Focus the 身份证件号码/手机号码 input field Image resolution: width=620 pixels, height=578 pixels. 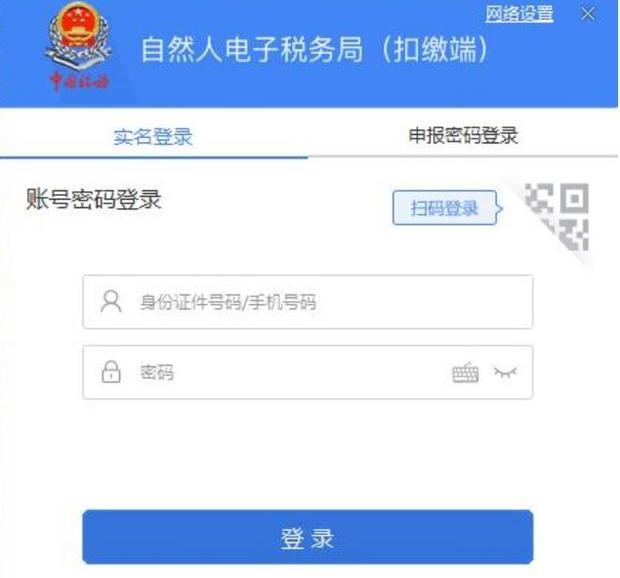point(308,302)
